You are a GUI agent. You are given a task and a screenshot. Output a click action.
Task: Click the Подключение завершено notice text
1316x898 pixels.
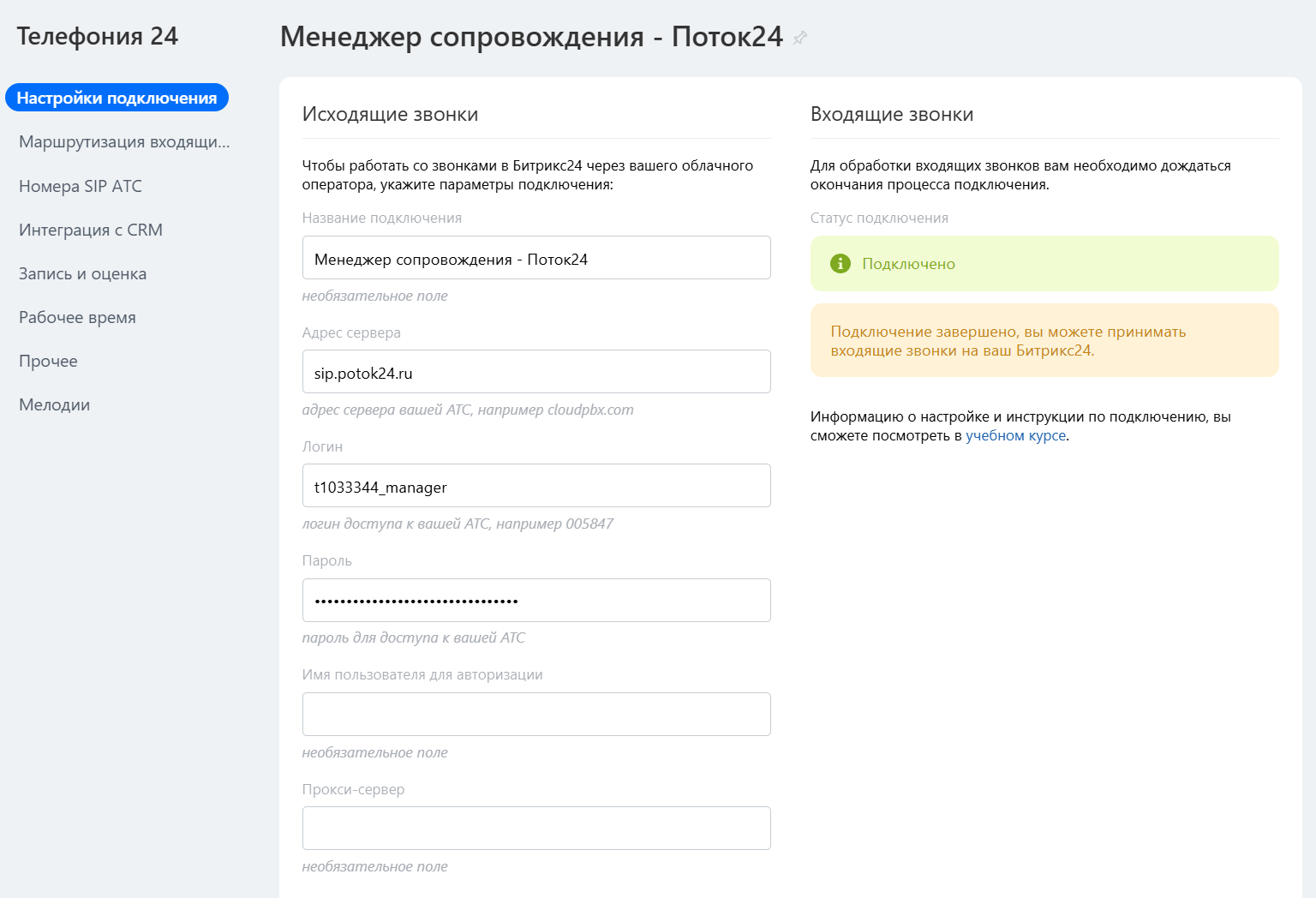[1008, 341]
